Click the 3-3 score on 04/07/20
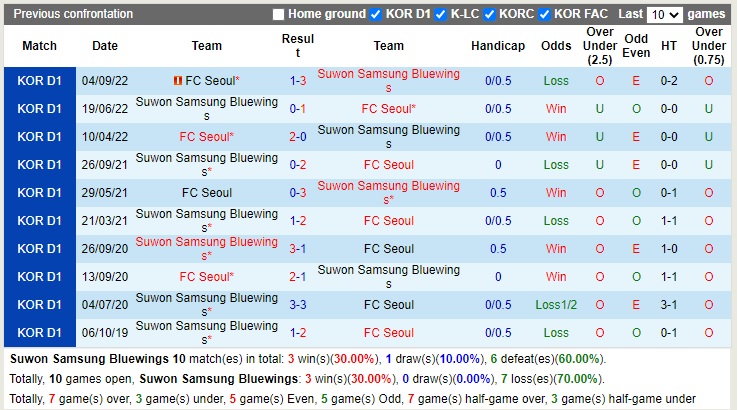 [298, 305]
